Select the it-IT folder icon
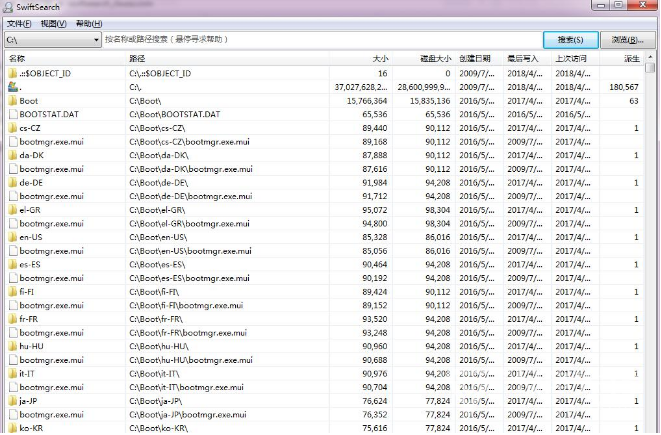Image resolution: width=661 pixels, height=435 pixels. coord(13,373)
